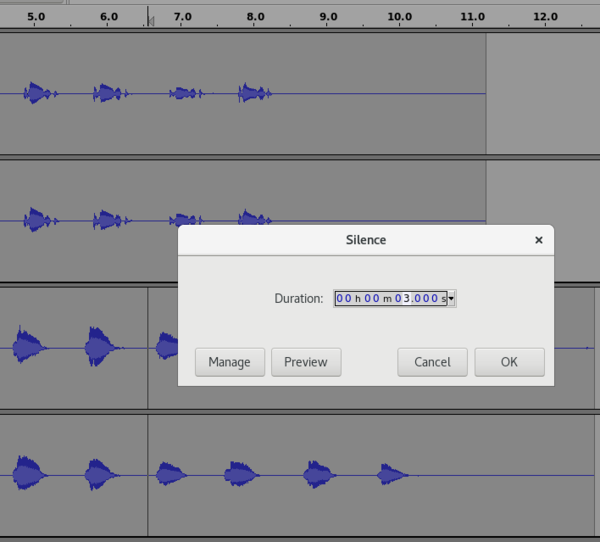Click the Preview button
This screenshot has height=542, width=600.
[x=306, y=362]
